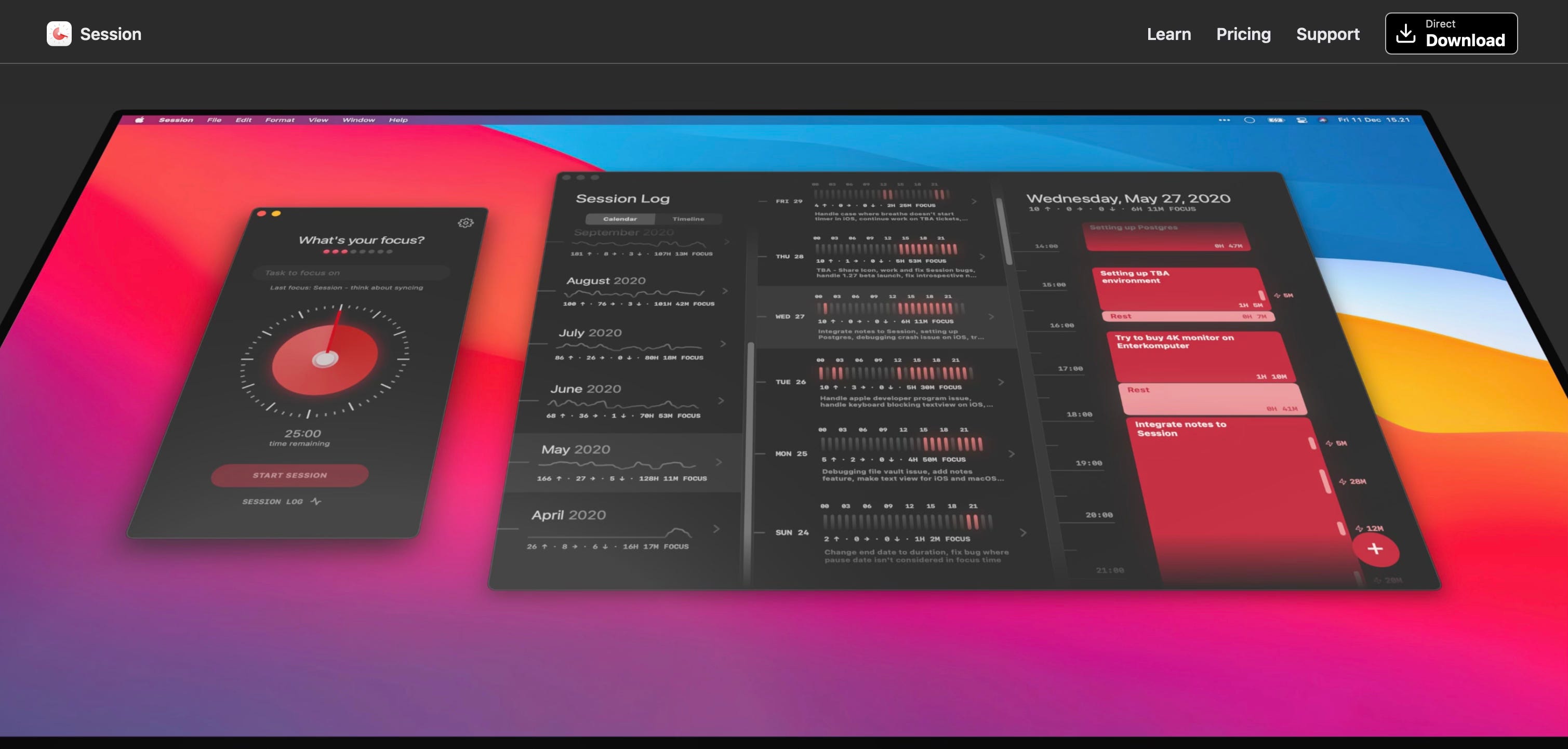This screenshot has width=1568, height=749.
Task: Click the red plus add button
Action: (x=1376, y=550)
